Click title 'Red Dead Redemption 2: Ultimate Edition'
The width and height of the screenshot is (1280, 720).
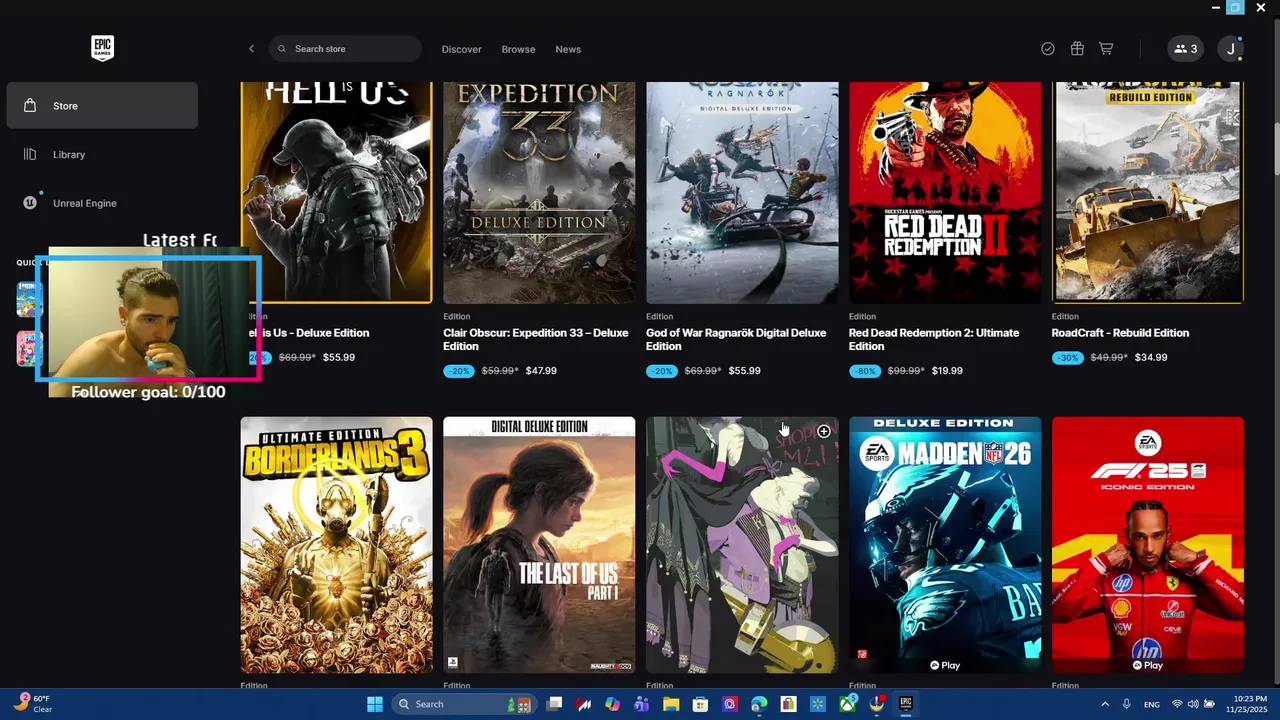click(x=934, y=339)
